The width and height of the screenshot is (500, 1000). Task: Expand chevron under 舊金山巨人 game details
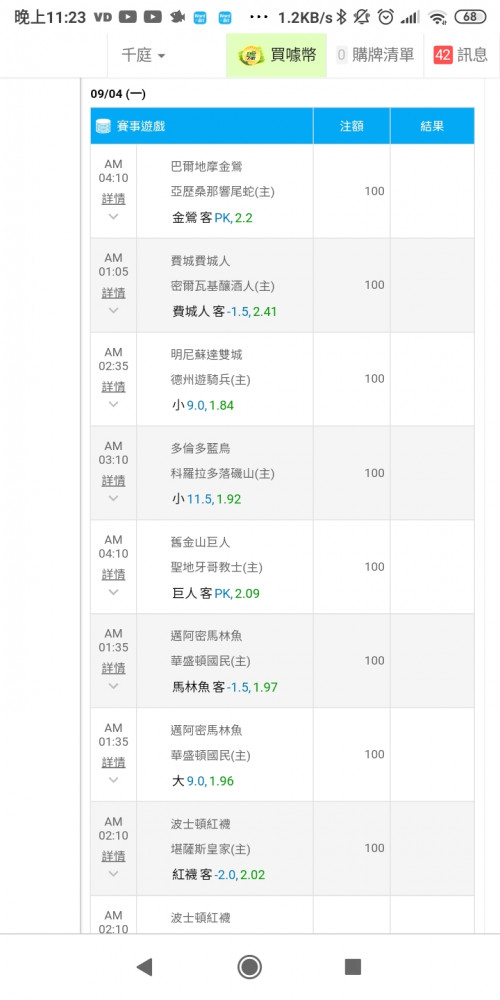click(x=114, y=592)
